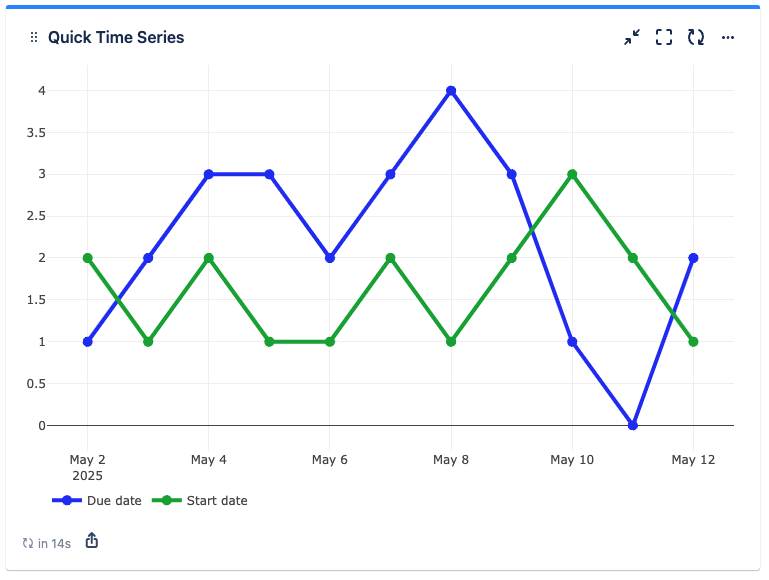The height and width of the screenshot is (580, 769).
Task: Click the Start date peak point at May 10
Action: click(x=572, y=174)
